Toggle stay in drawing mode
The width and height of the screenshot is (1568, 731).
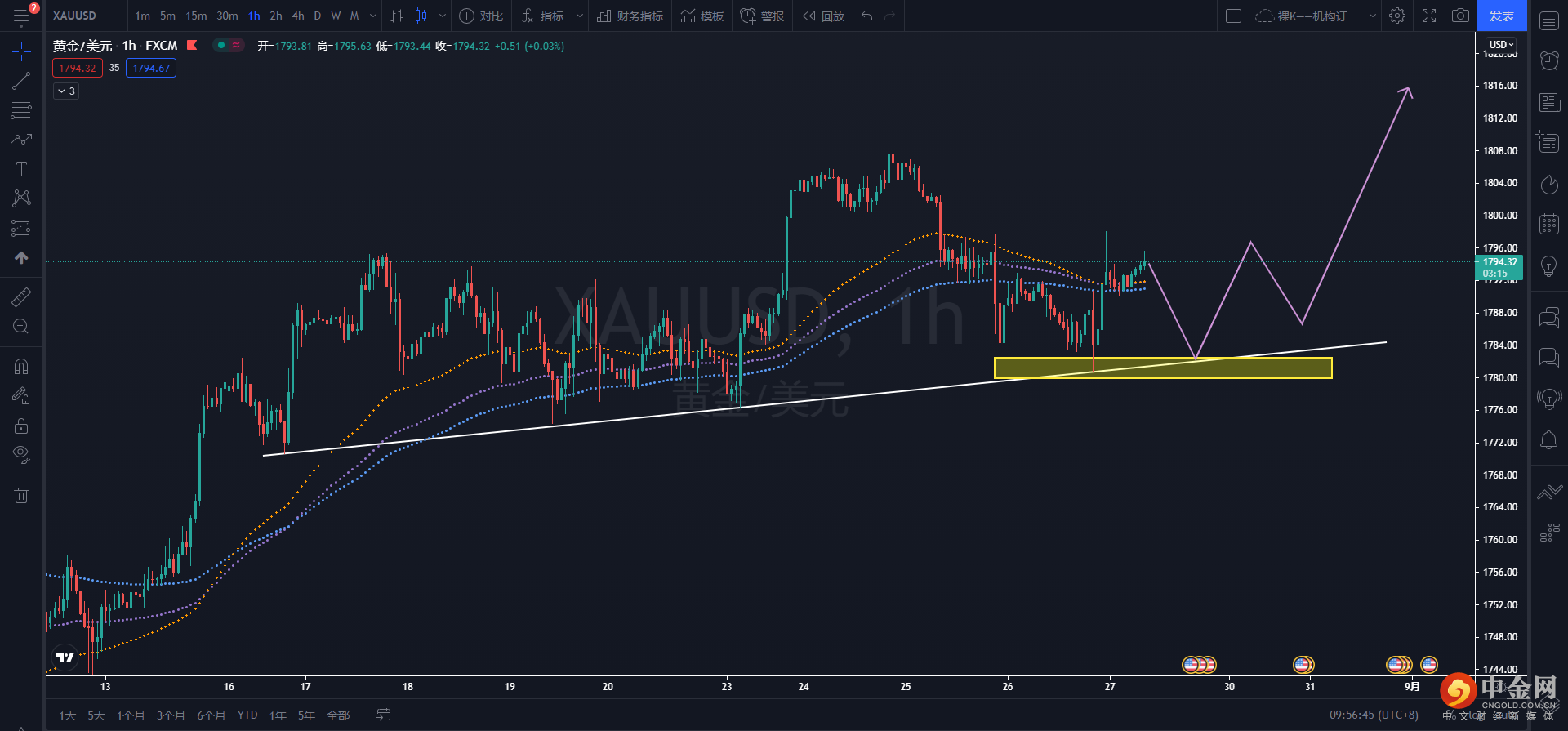pyautogui.click(x=21, y=396)
